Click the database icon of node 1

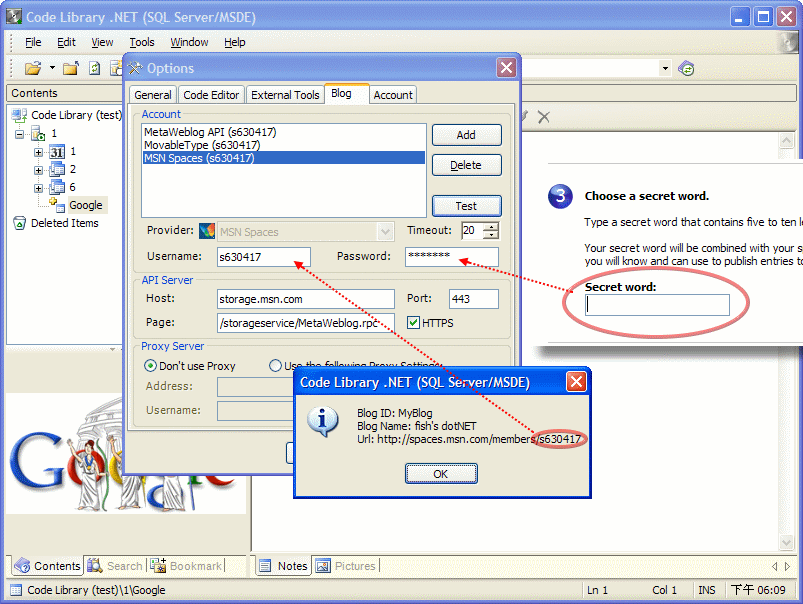pyautogui.click(x=38, y=134)
